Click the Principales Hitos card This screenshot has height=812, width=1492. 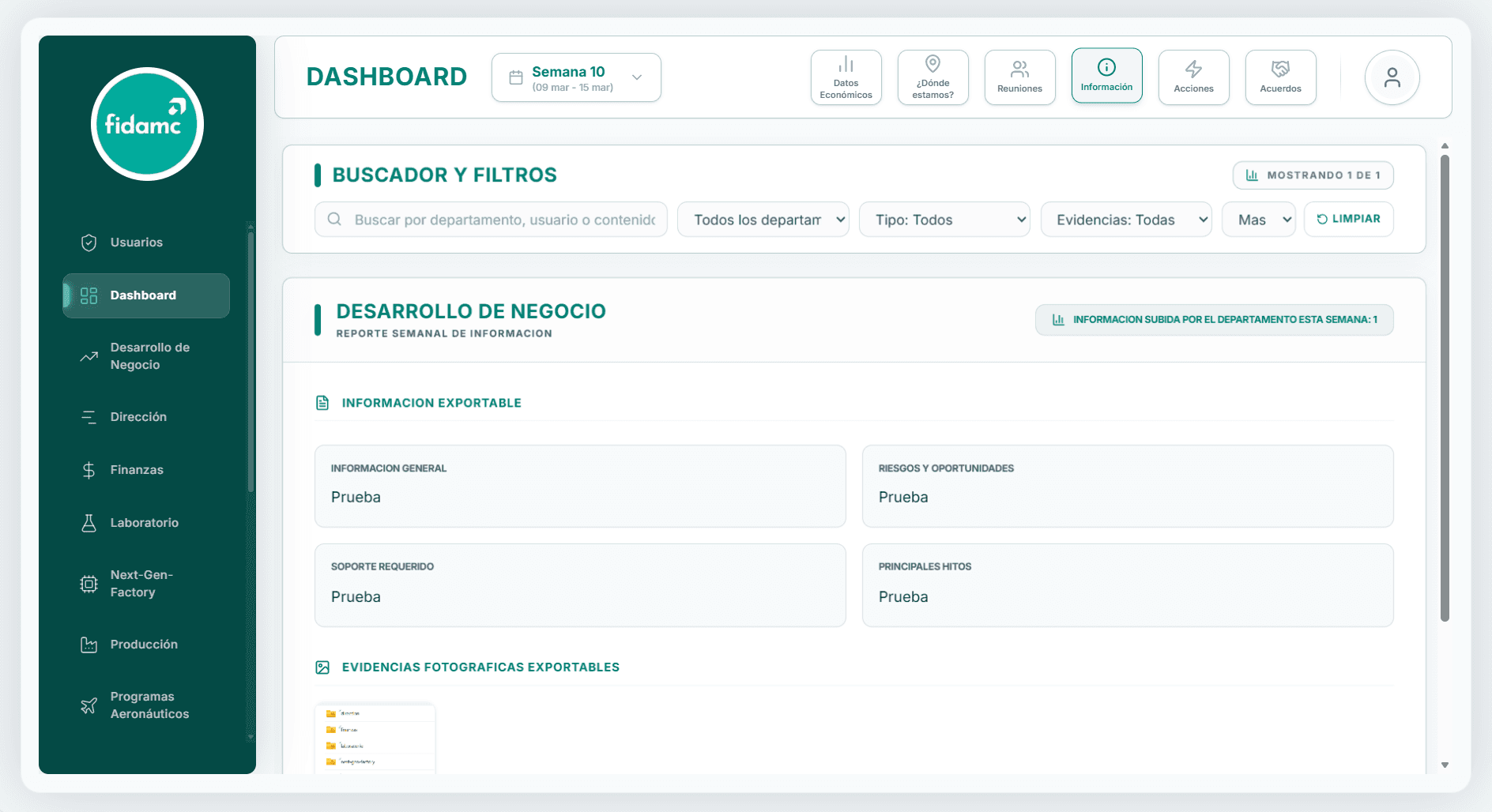[1128, 585]
